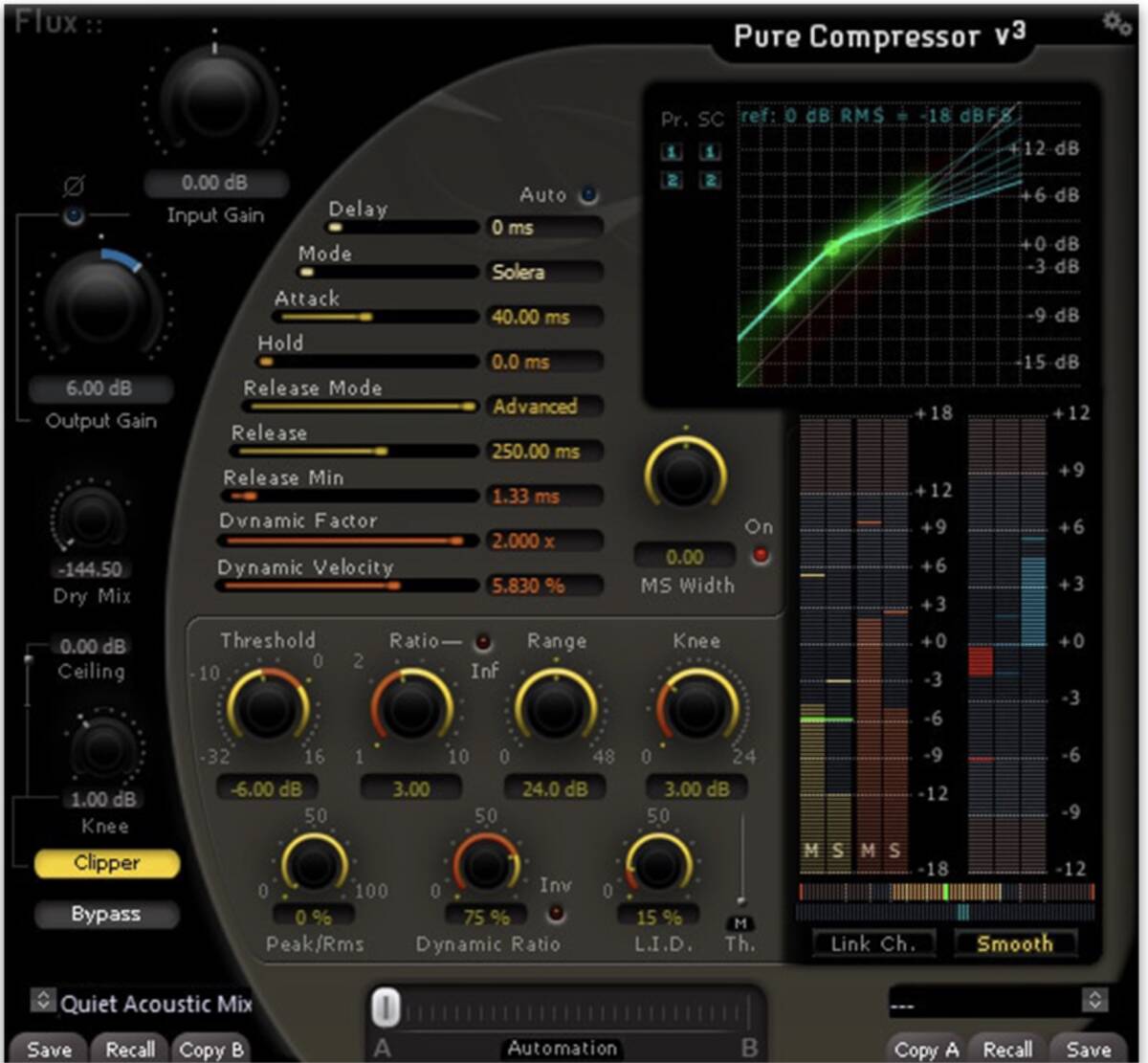This screenshot has width=1148, height=1063.
Task: Click the Ratio knob
Action: [x=411, y=709]
